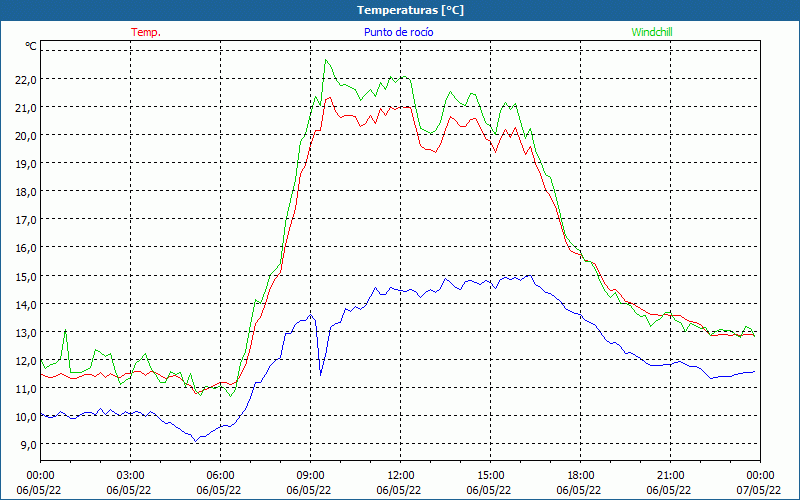Click the green Windchill peak near 09:30
This screenshot has width=800, height=500.
(x=326, y=60)
